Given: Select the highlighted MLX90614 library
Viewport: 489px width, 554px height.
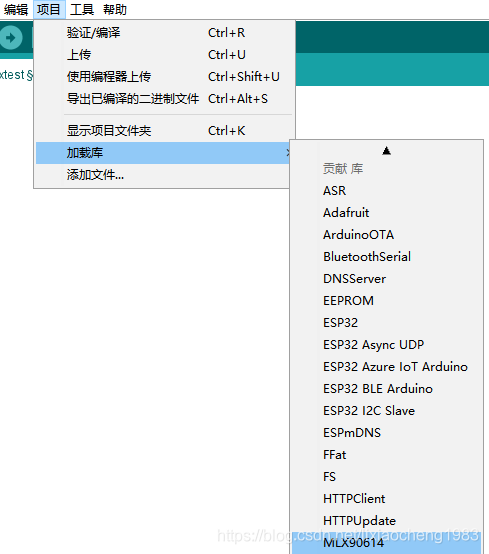Looking at the screenshot, I should (x=387, y=543).
